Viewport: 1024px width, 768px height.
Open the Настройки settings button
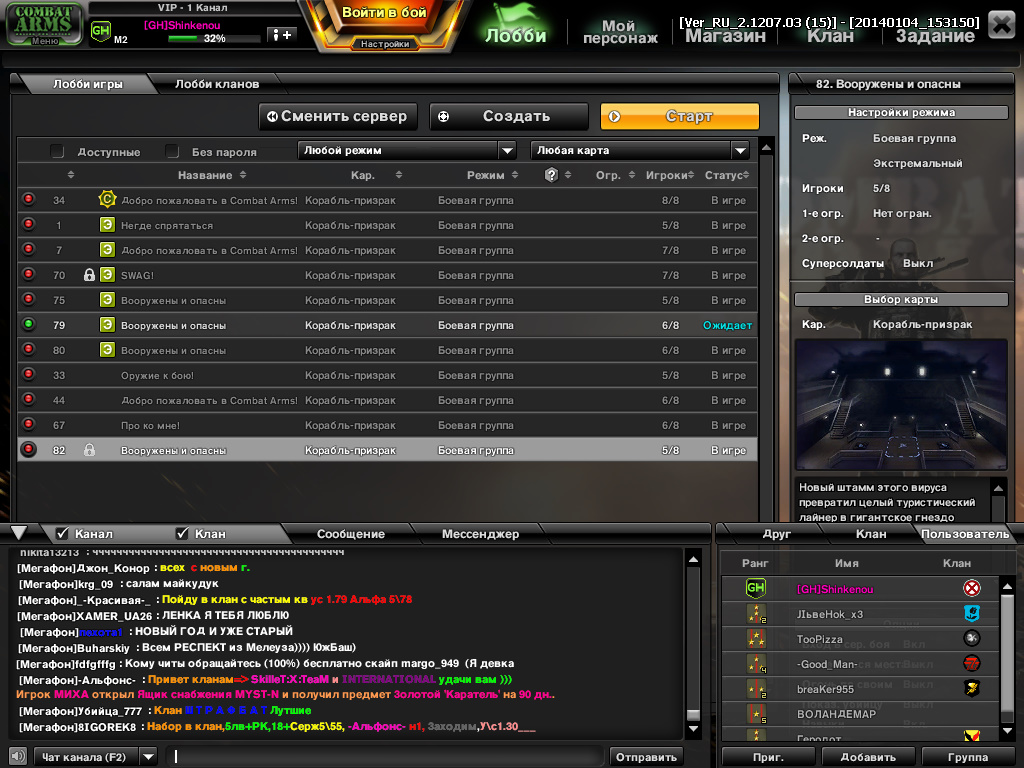pyautogui.click(x=385, y=44)
